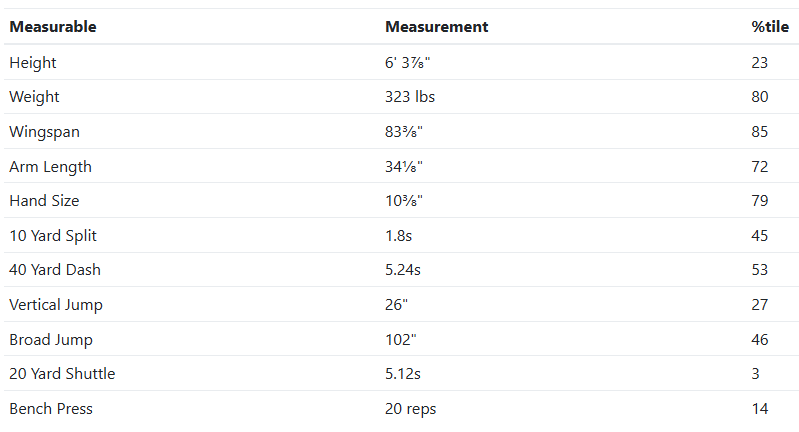Click the %tile column header

769,27
